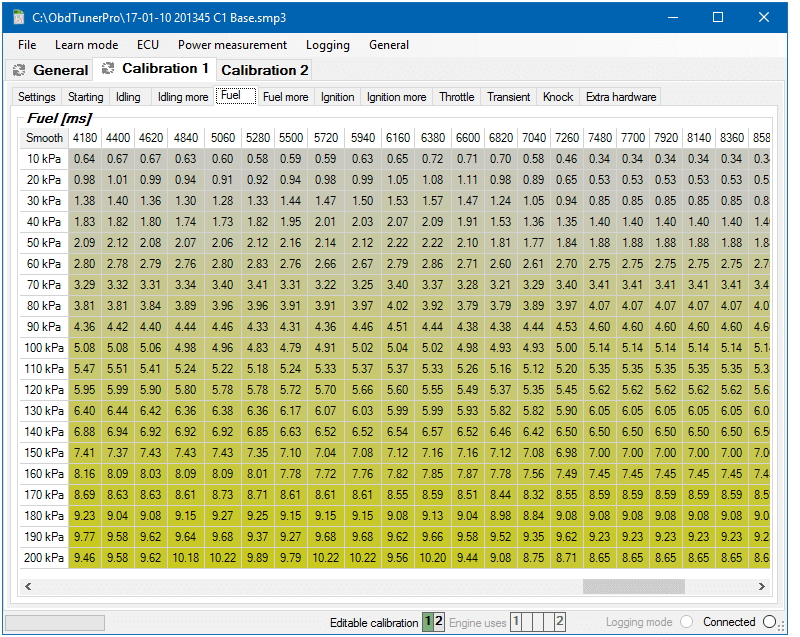Open the Fuel more sub-tab

(286, 97)
